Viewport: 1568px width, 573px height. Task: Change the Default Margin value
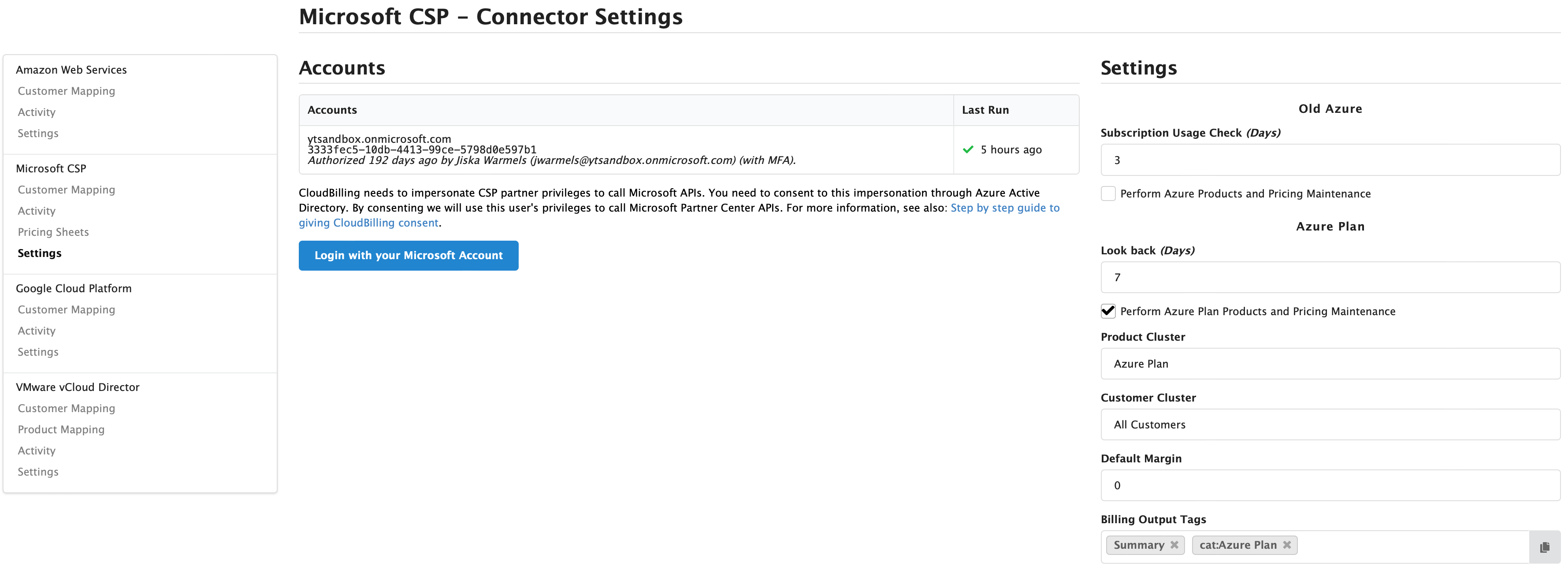[1330, 485]
